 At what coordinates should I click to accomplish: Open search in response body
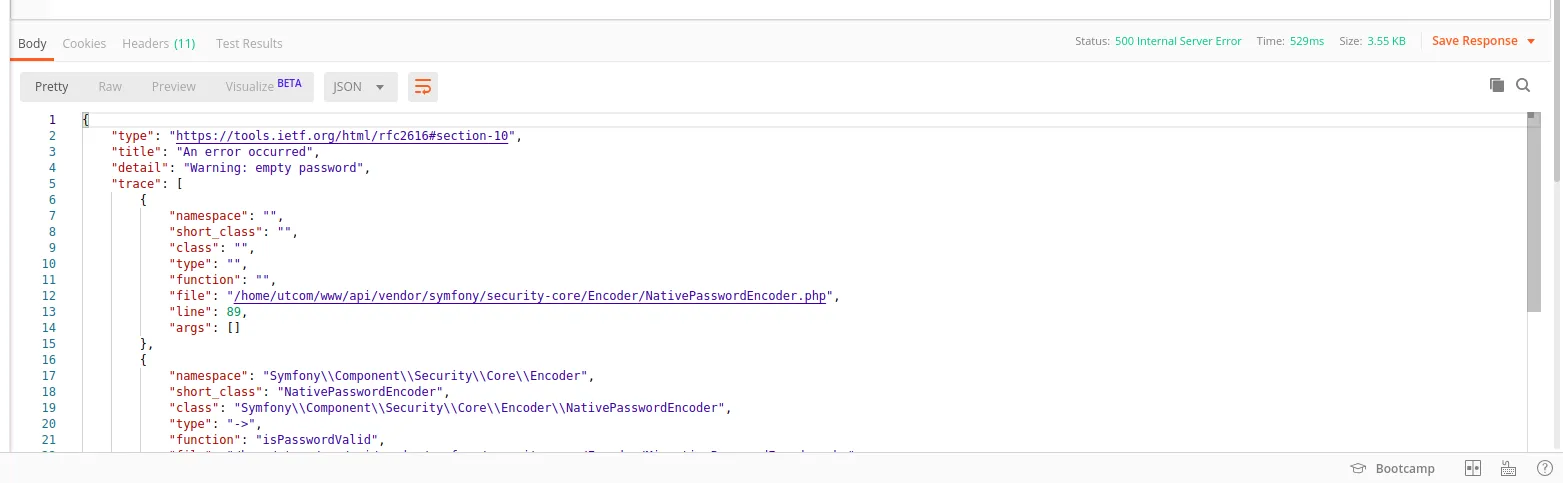(x=1523, y=86)
